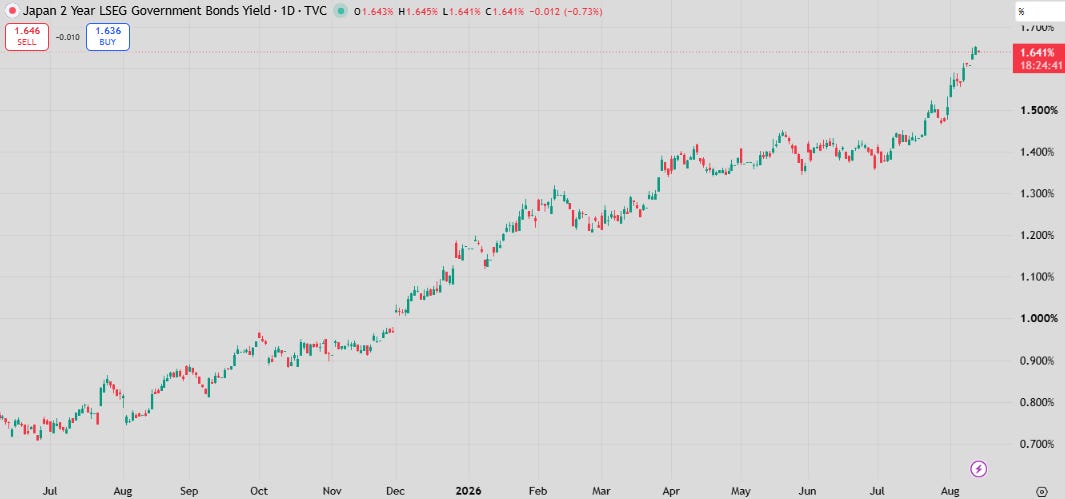This screenshot has width=1065, height=499.
Task: Click the L 1.641% low value
Action: pos(461,12)
